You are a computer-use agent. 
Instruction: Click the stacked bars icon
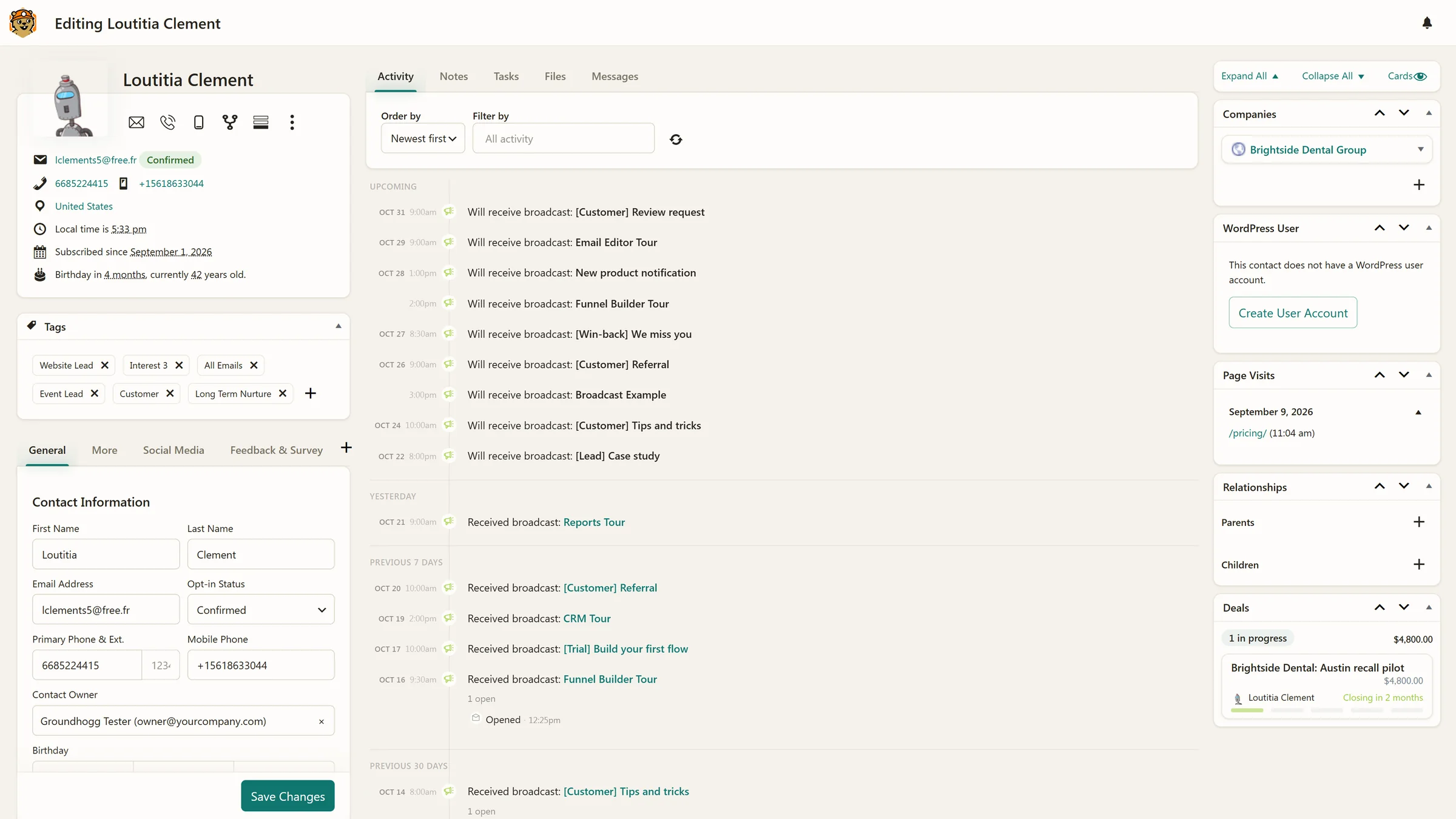click(261, 123)
